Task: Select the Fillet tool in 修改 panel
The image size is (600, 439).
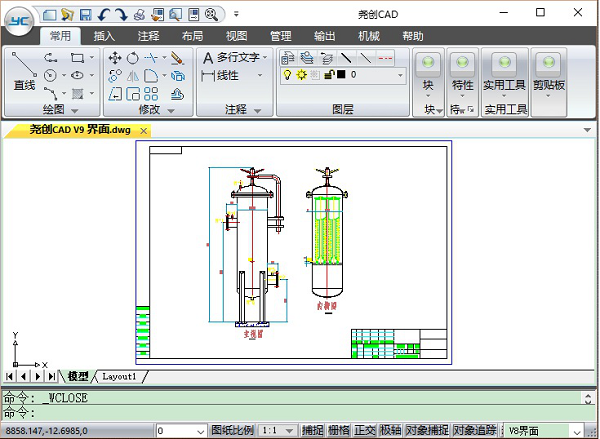Action: point(151,76)
